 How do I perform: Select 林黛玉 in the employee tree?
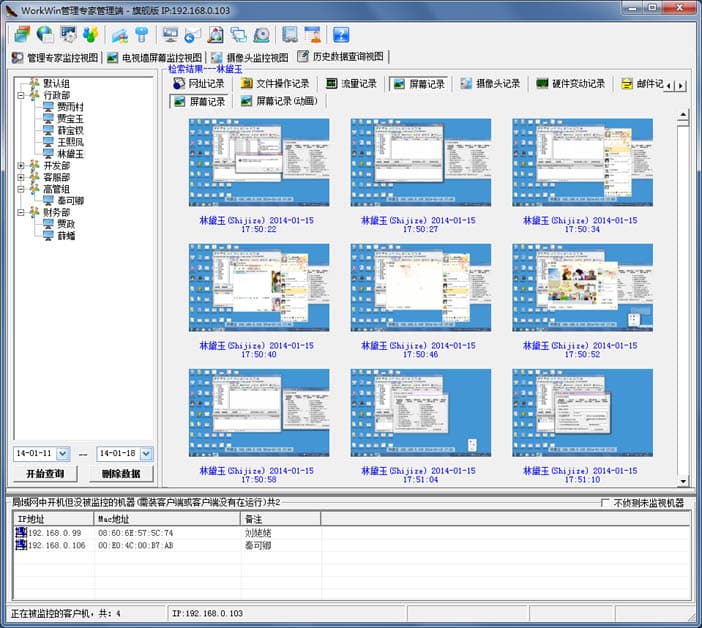click(70, 154)
